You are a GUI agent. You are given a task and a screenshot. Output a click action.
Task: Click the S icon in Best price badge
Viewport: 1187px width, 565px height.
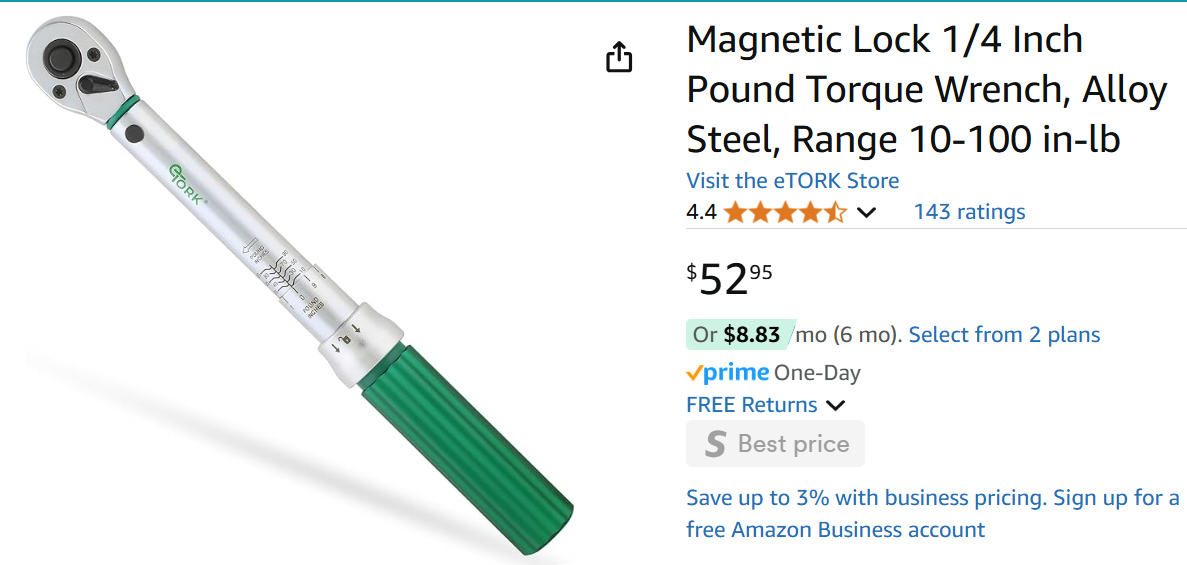715,444
